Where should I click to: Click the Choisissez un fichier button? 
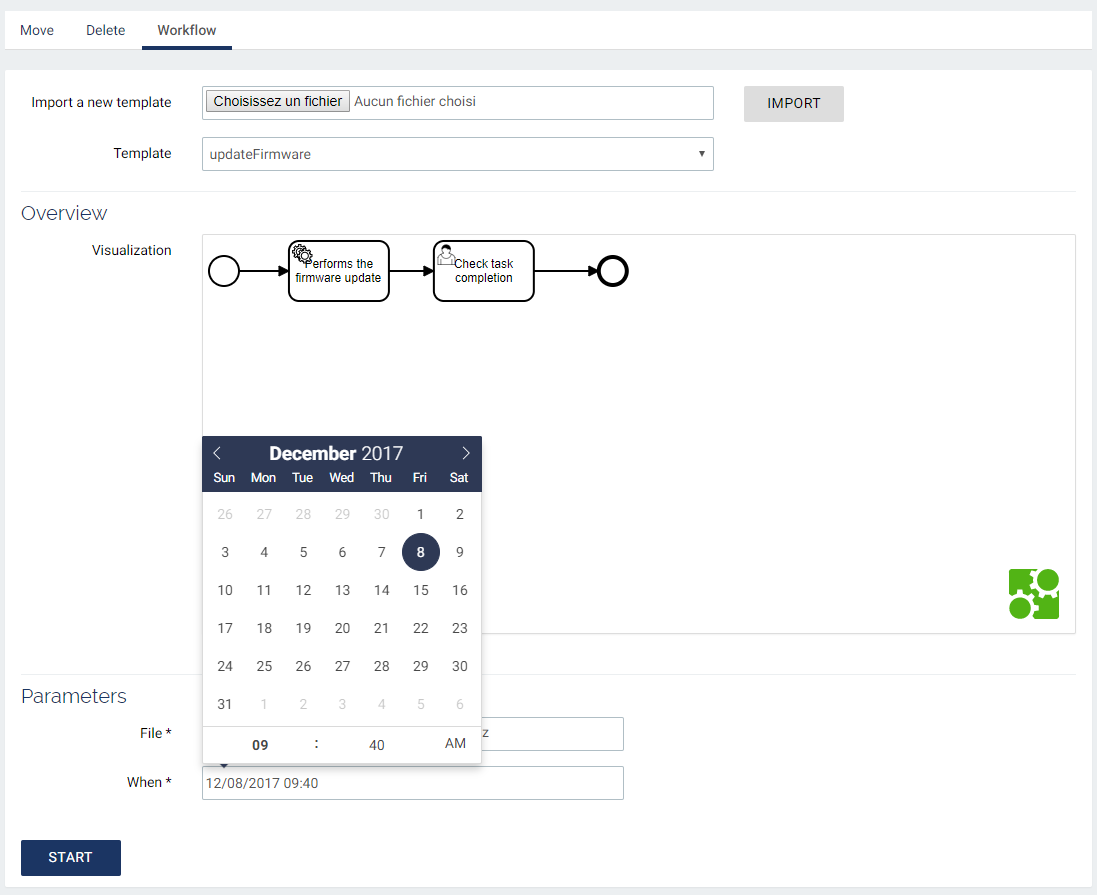[x=278, y=101]
